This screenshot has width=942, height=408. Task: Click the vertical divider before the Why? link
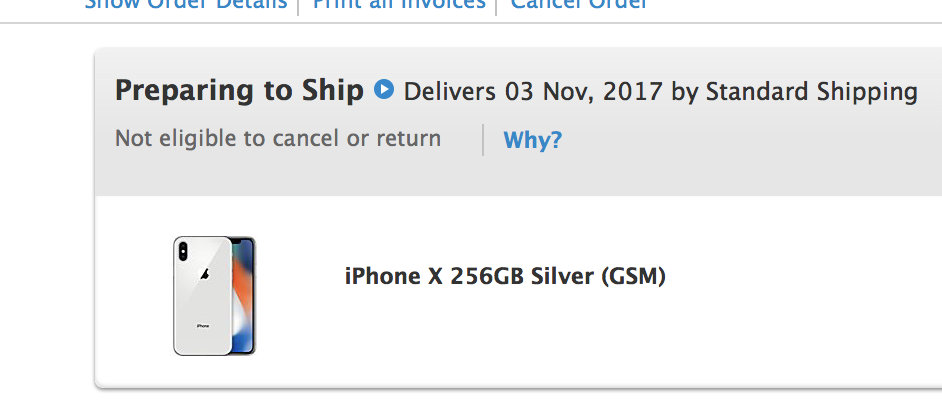coord(483,139)
